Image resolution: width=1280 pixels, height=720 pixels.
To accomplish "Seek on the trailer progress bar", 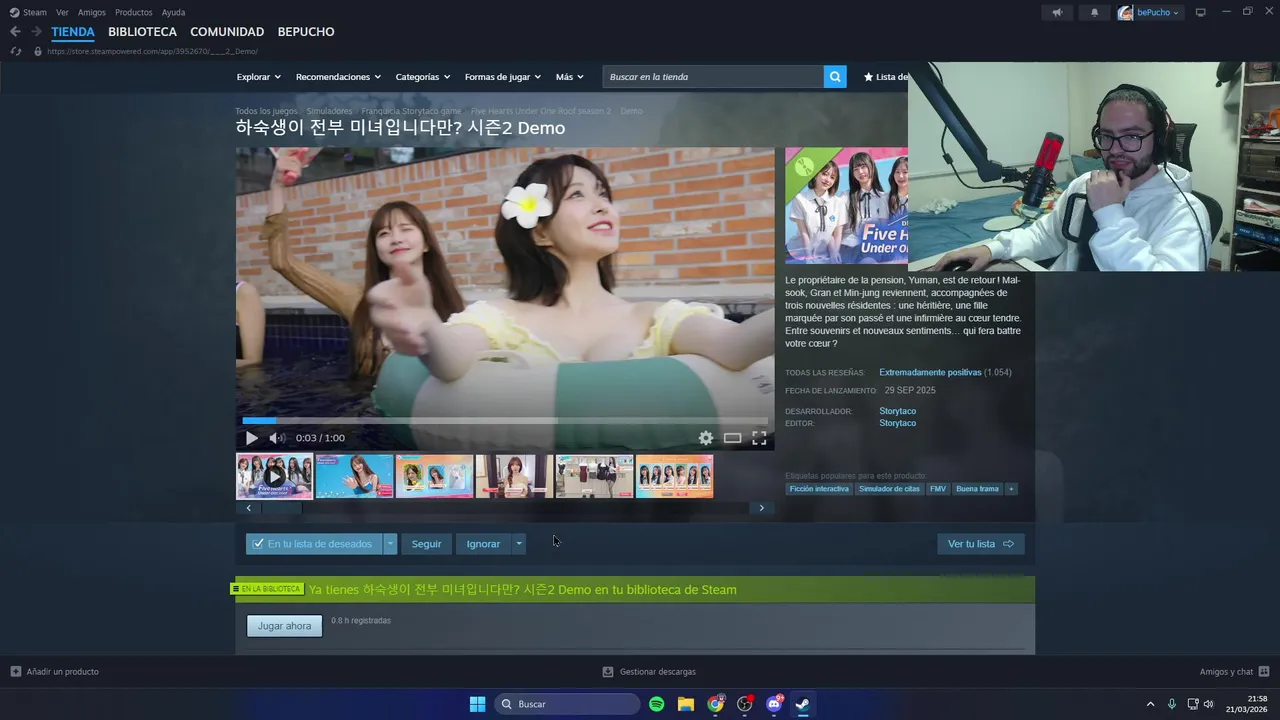I will 505,421.
